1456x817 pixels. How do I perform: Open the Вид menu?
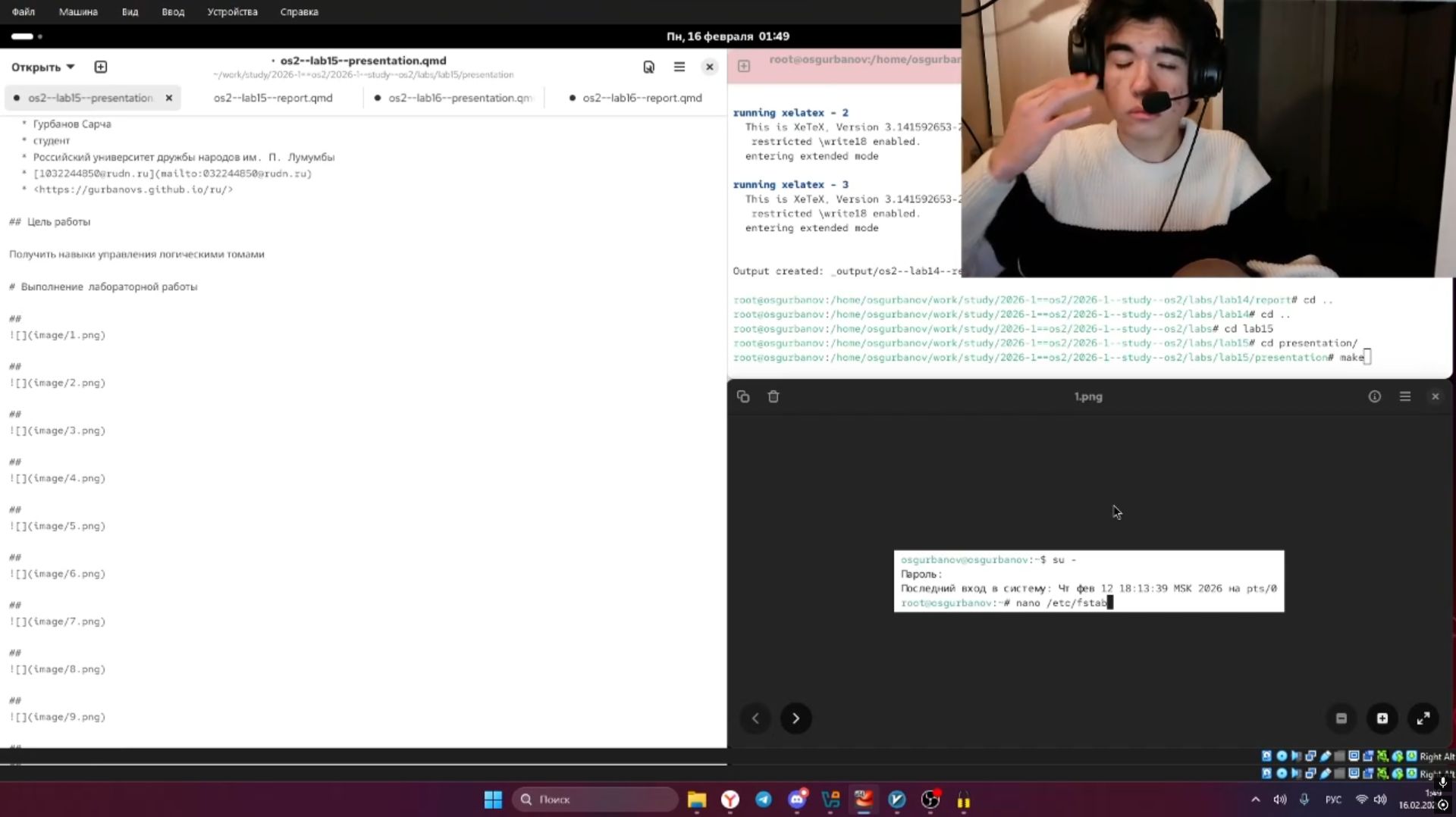pos(130,12)
